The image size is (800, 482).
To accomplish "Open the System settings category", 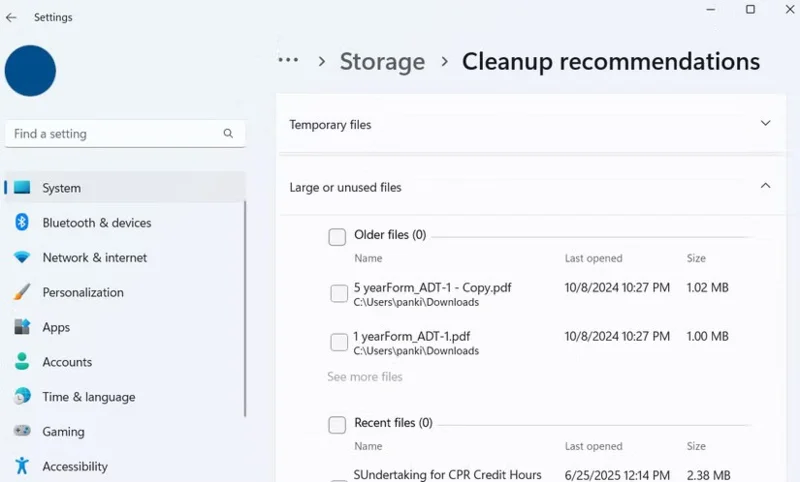I will pyautogui.click(x=62, y=188).
